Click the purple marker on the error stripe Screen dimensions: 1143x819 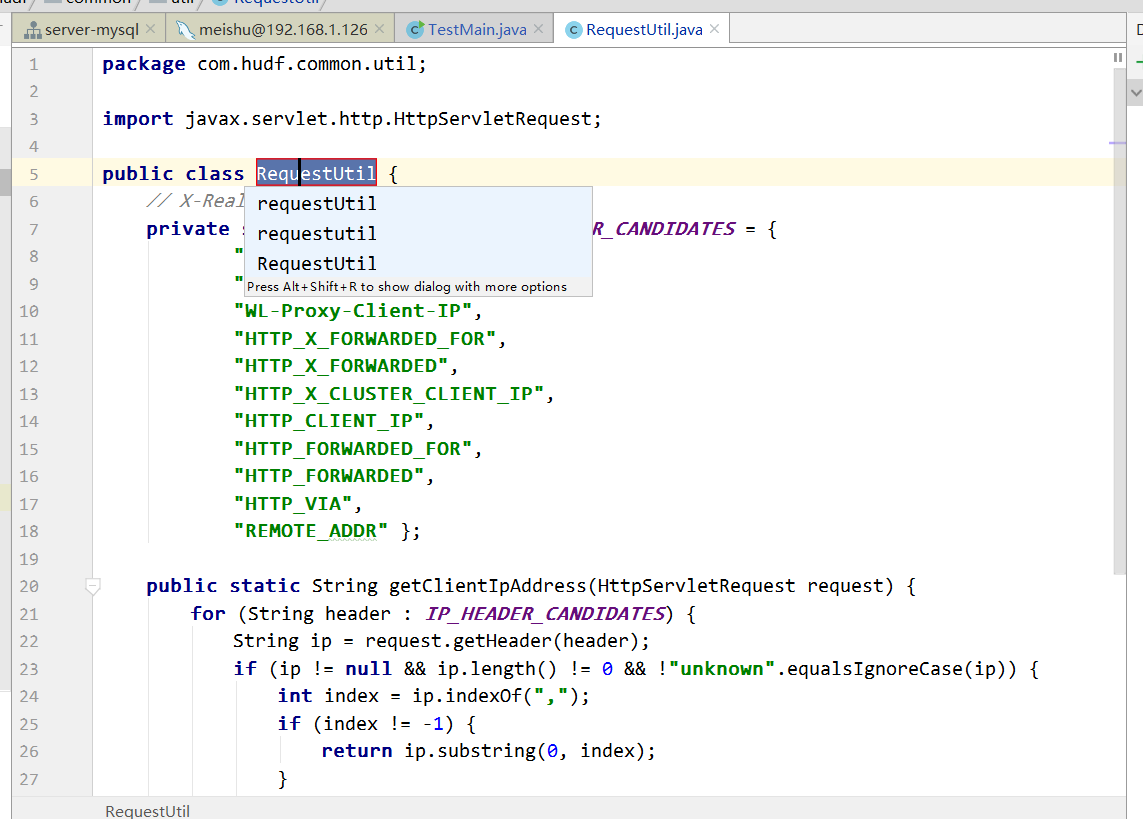pos(1118,144)
